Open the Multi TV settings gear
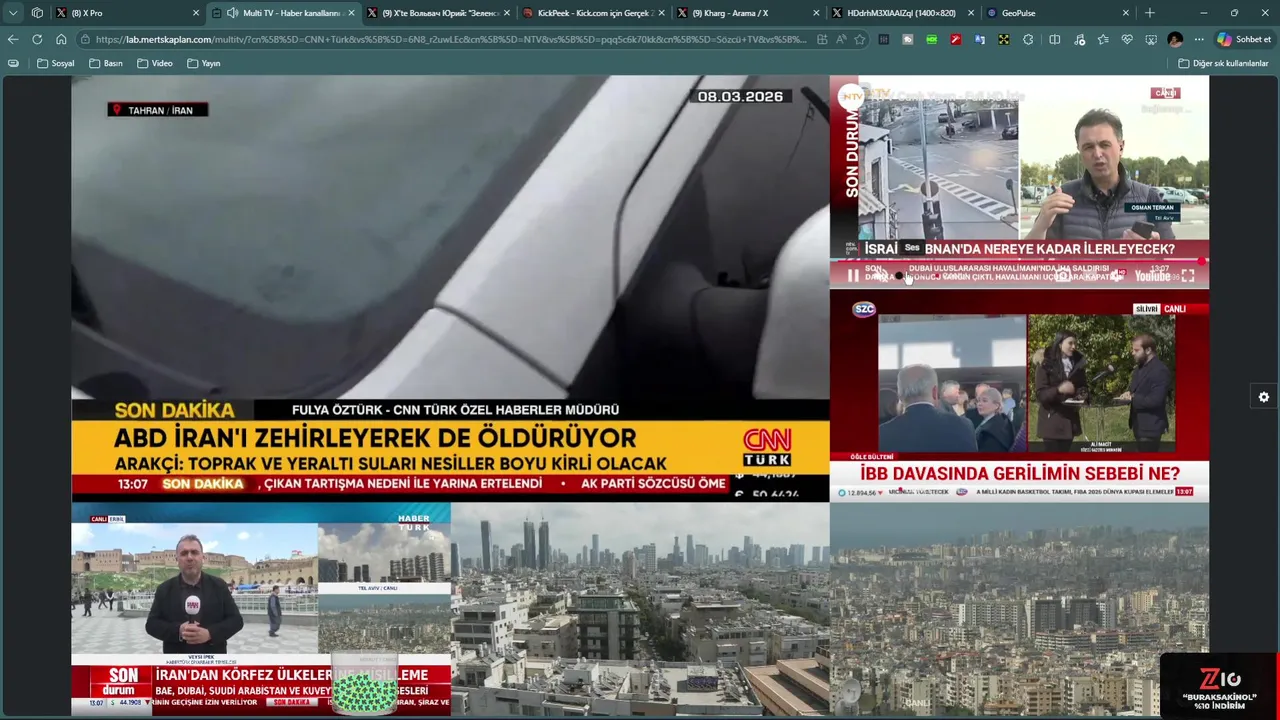The image size is (1280, 720). pos(1264,397)
